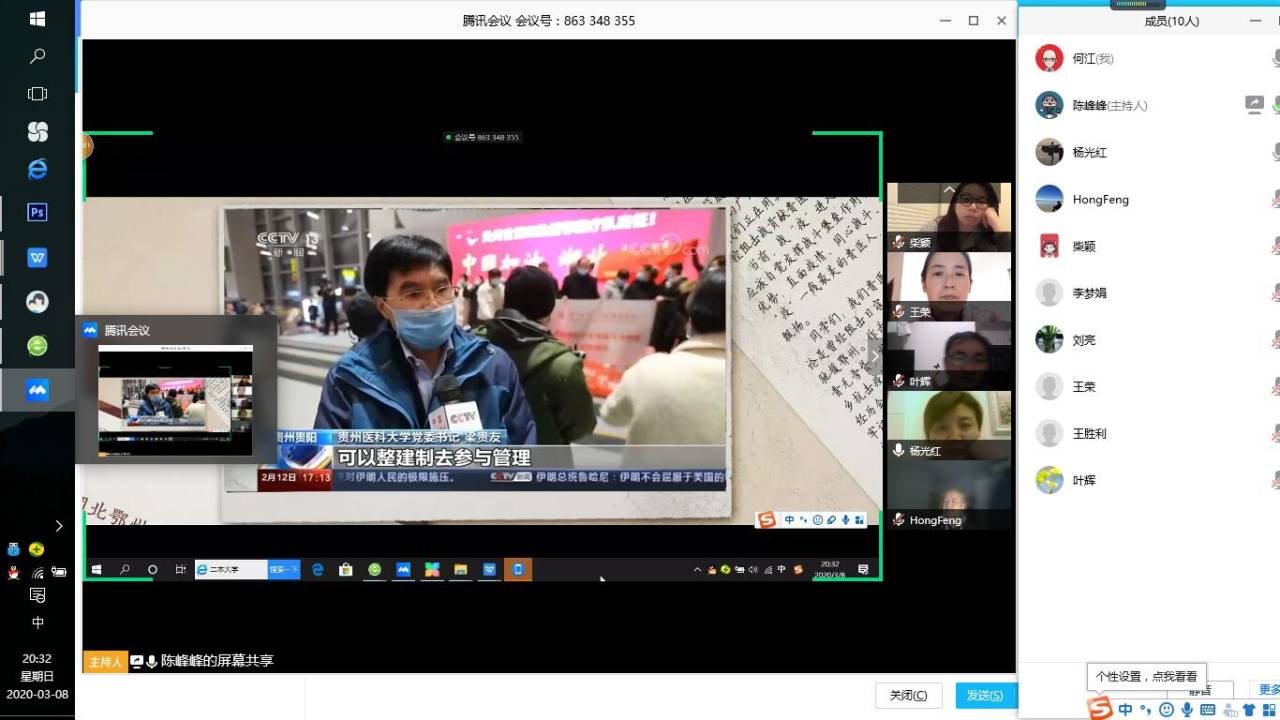Open the Wi-Fi network tray icon
Screen dimensions: 1280x720
coord(37,573)
